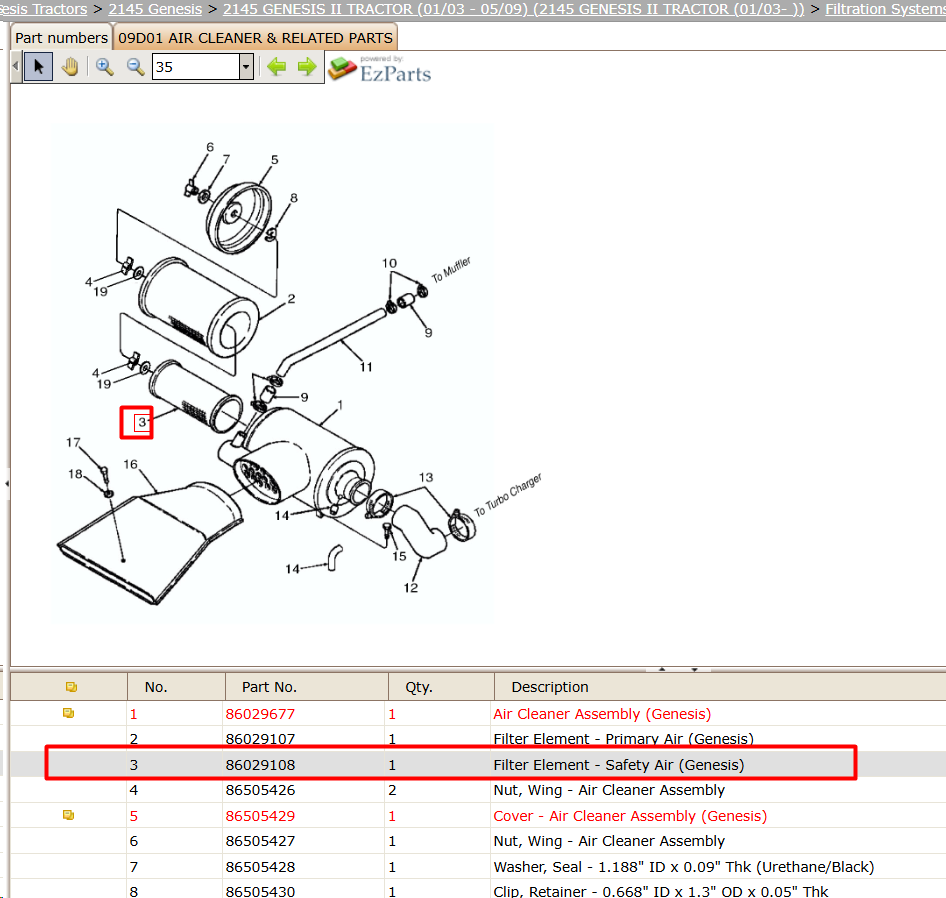Viewport: 946px width, 898px height.
Task: Collapse the left side panel arrow
Action: (x=7, y=483)
